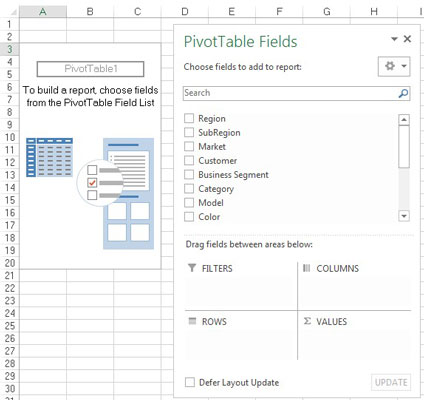Click the ROWS area label
The height and width of the screenshot is (400, 424).
click(x=214, y=322)
